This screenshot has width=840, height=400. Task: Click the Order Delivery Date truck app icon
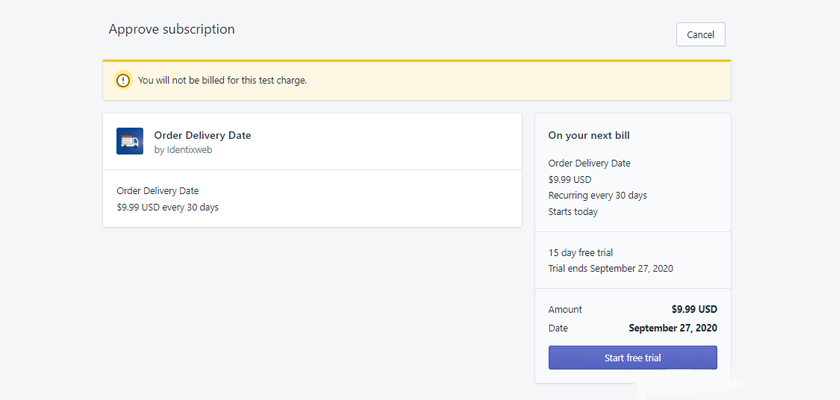point(130,141)
